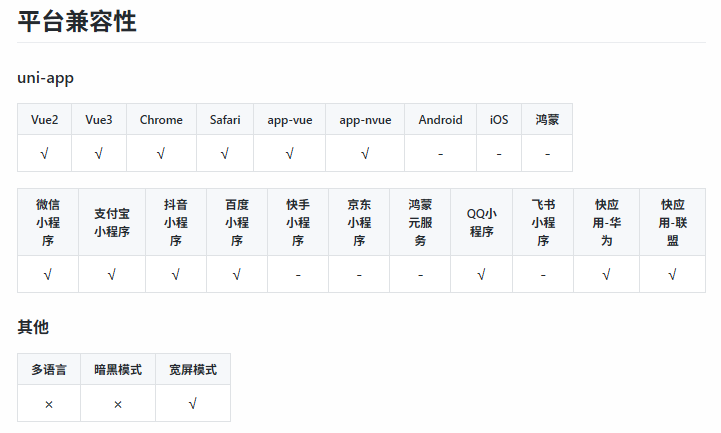The height and width of the screenshot is (433, 721).
Task: Select the 飞书小程序 header cell
Action: click(x=543, y=222)
